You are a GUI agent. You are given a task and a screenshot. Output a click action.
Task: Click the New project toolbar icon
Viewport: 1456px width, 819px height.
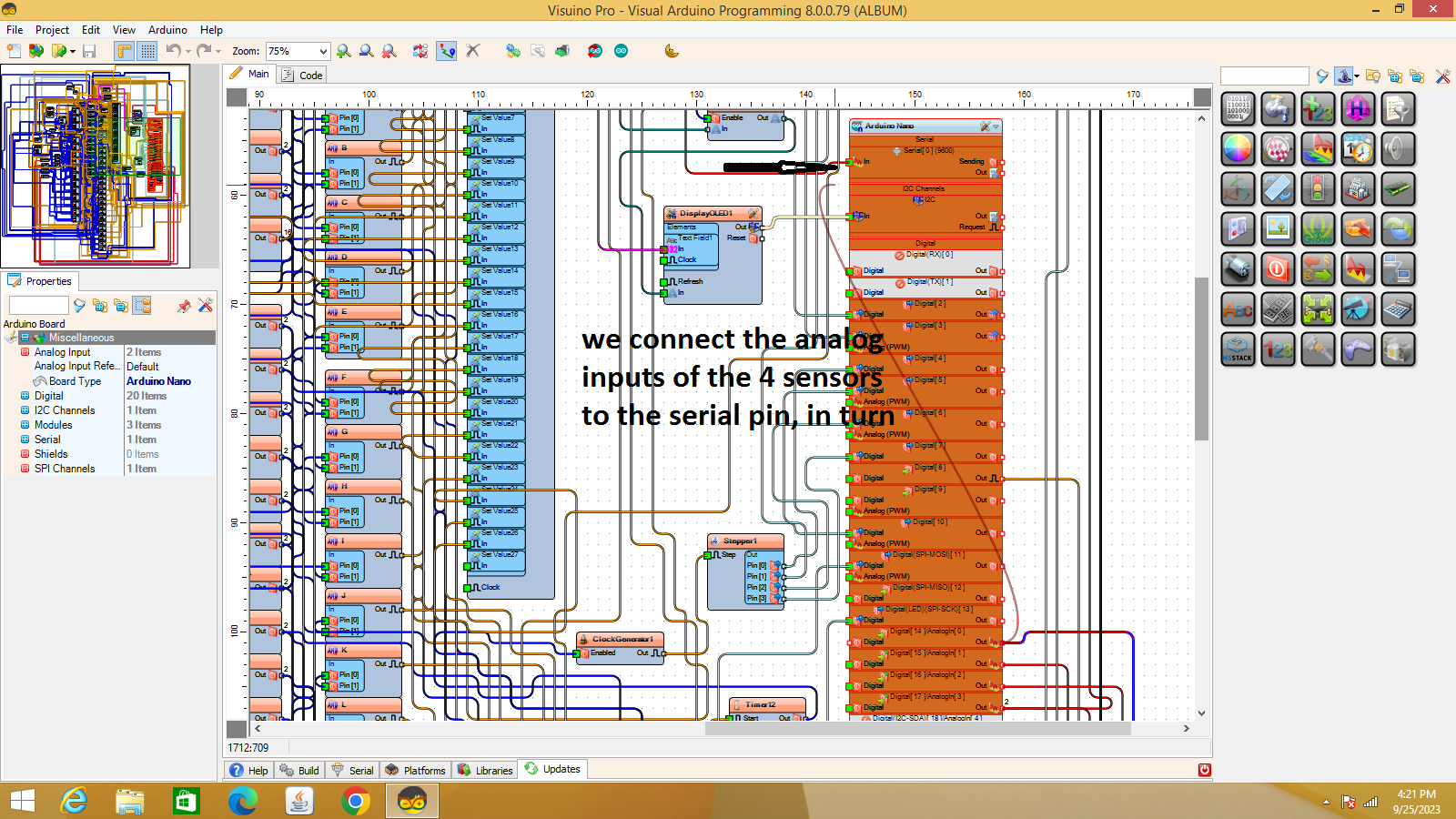click(x=14, y=51)
